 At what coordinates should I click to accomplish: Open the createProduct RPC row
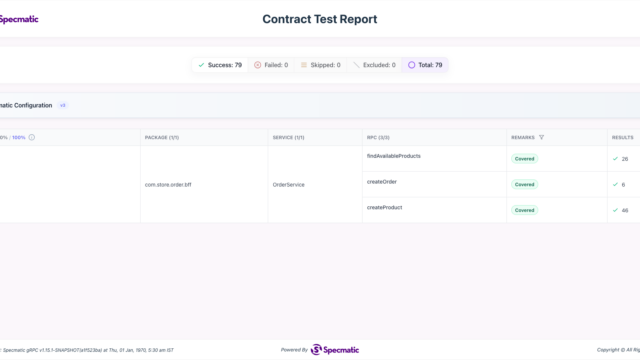[x=434, y=210]
